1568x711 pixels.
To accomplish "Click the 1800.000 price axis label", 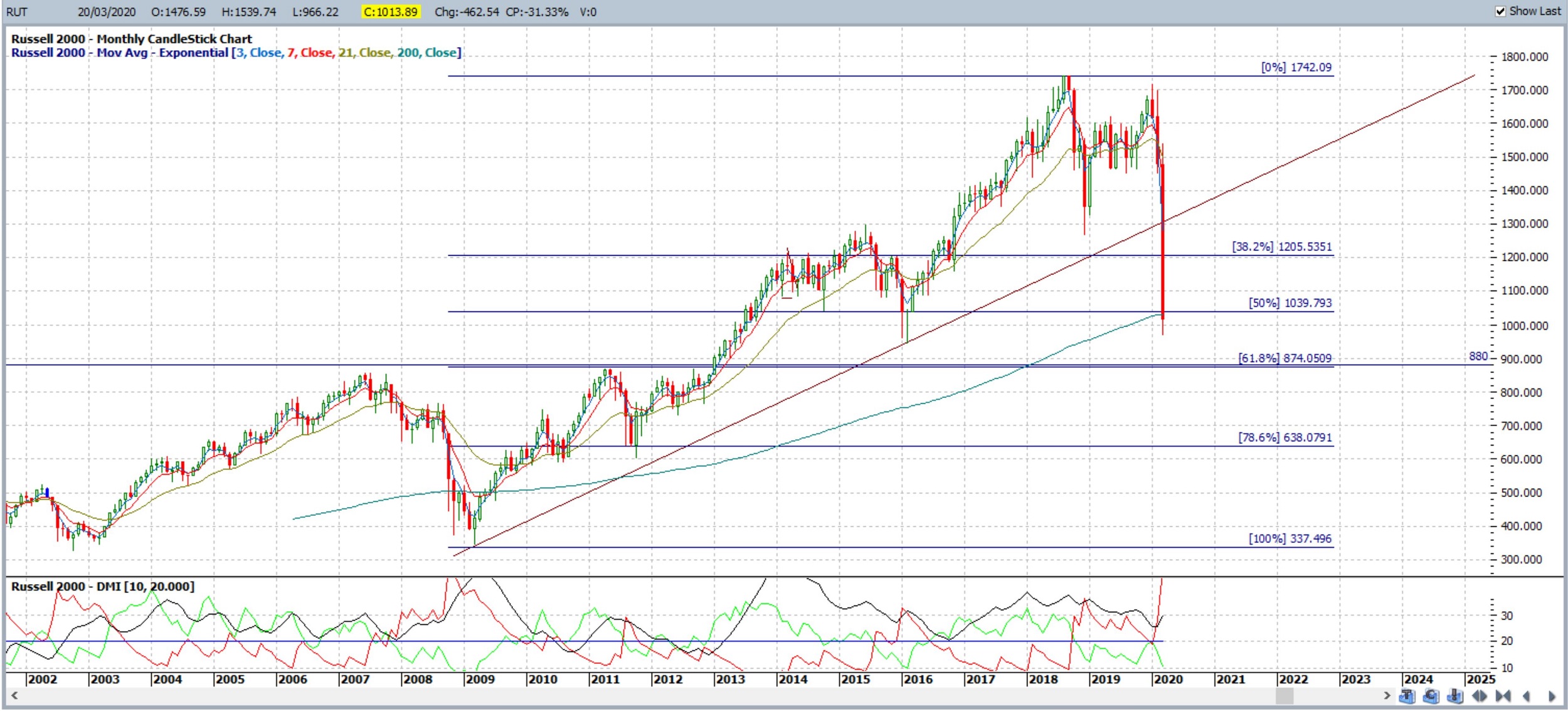I will click(x=1525, y=57).
